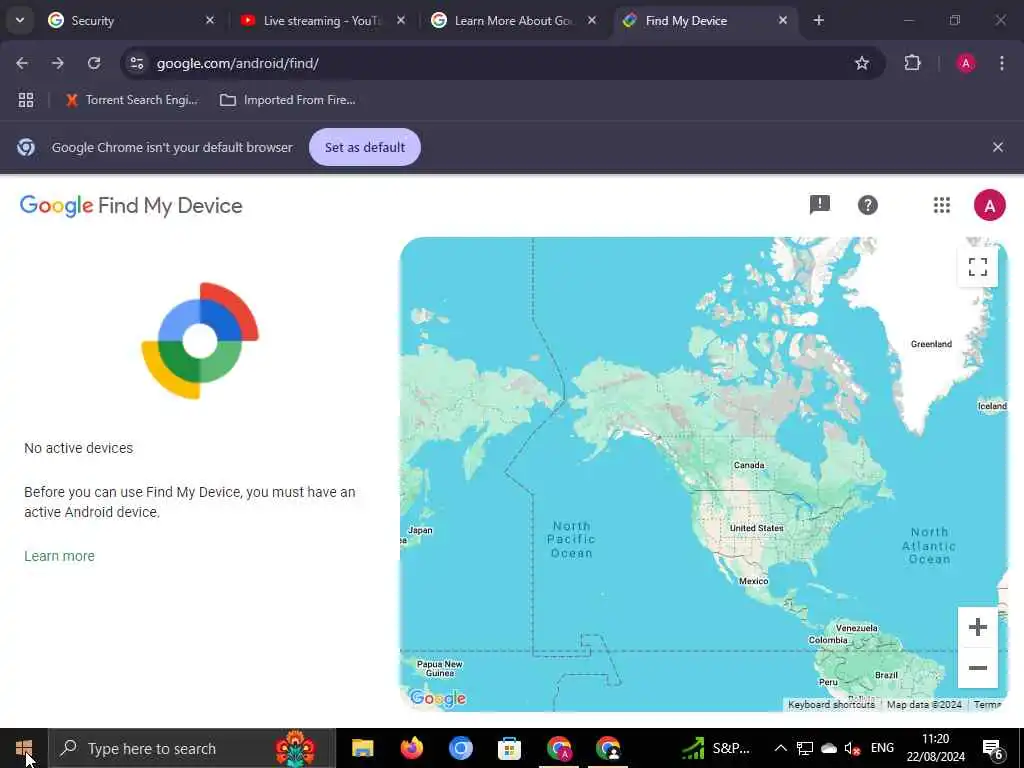The width and height of the screenshot is (1024, 768).
Task: Click Google logo on the map
Action: click(438, 698)
